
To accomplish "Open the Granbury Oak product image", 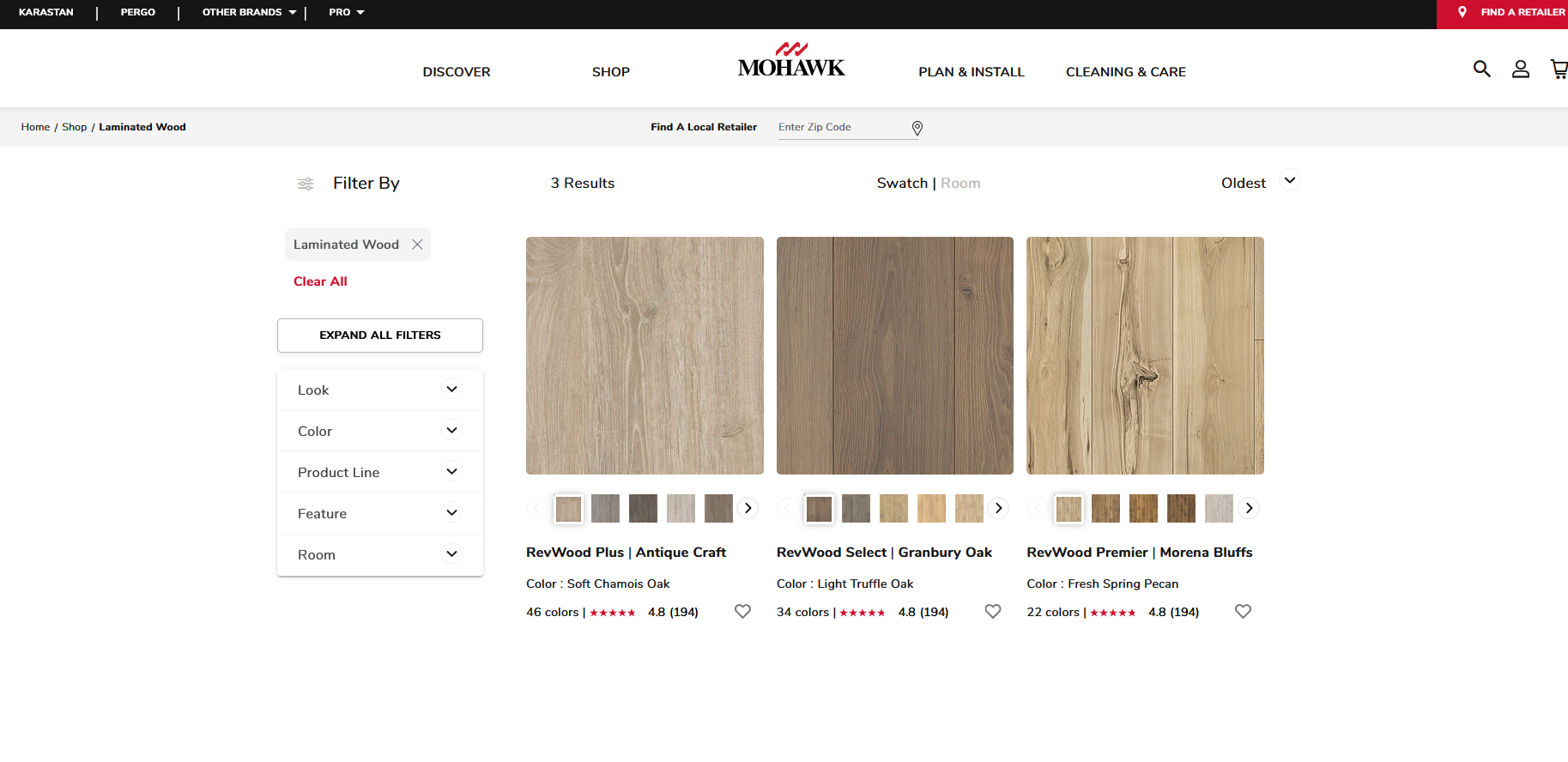I will pos(895,355).
